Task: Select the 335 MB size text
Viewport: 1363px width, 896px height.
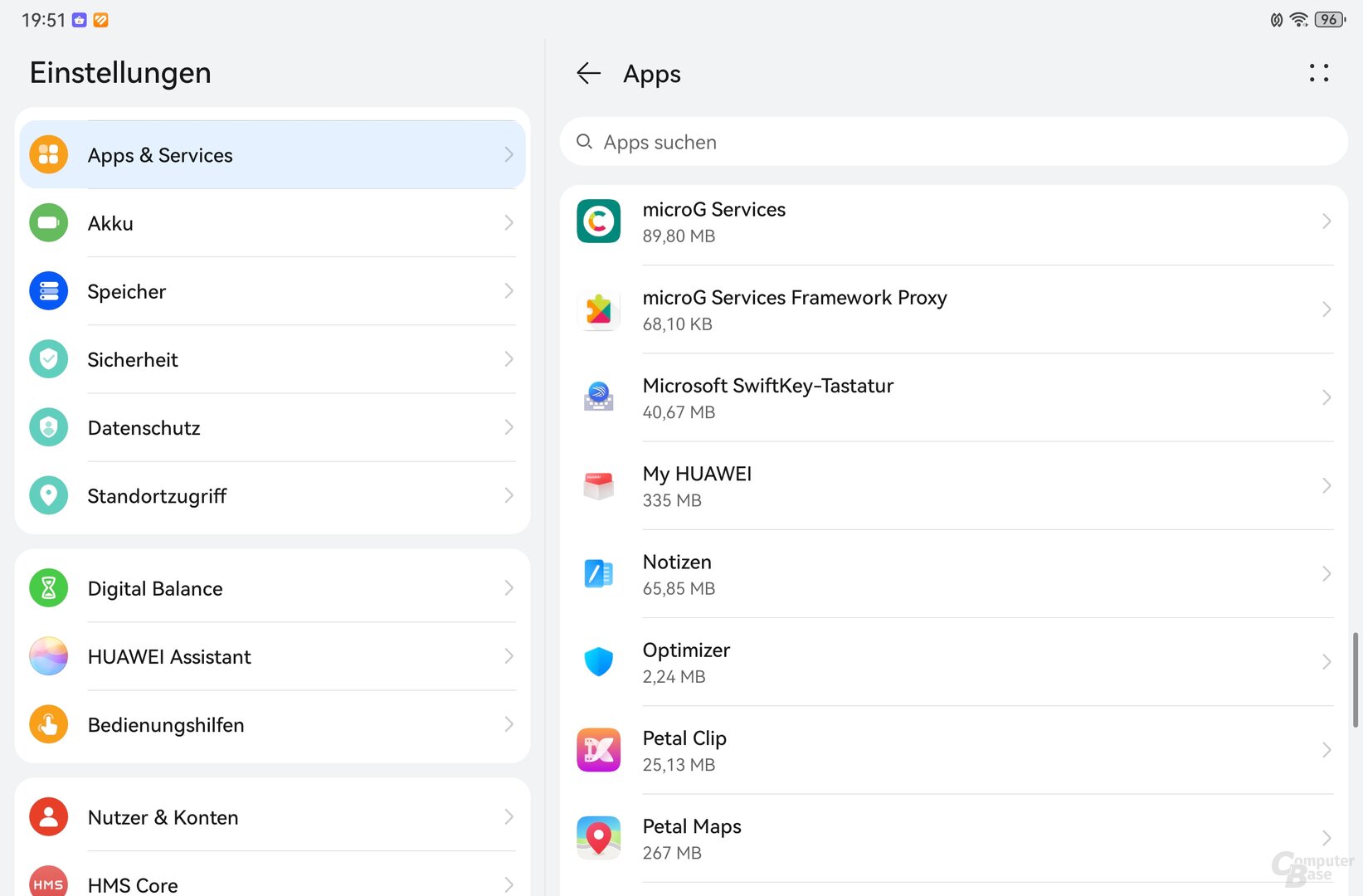Action: [x=672, y=500]
